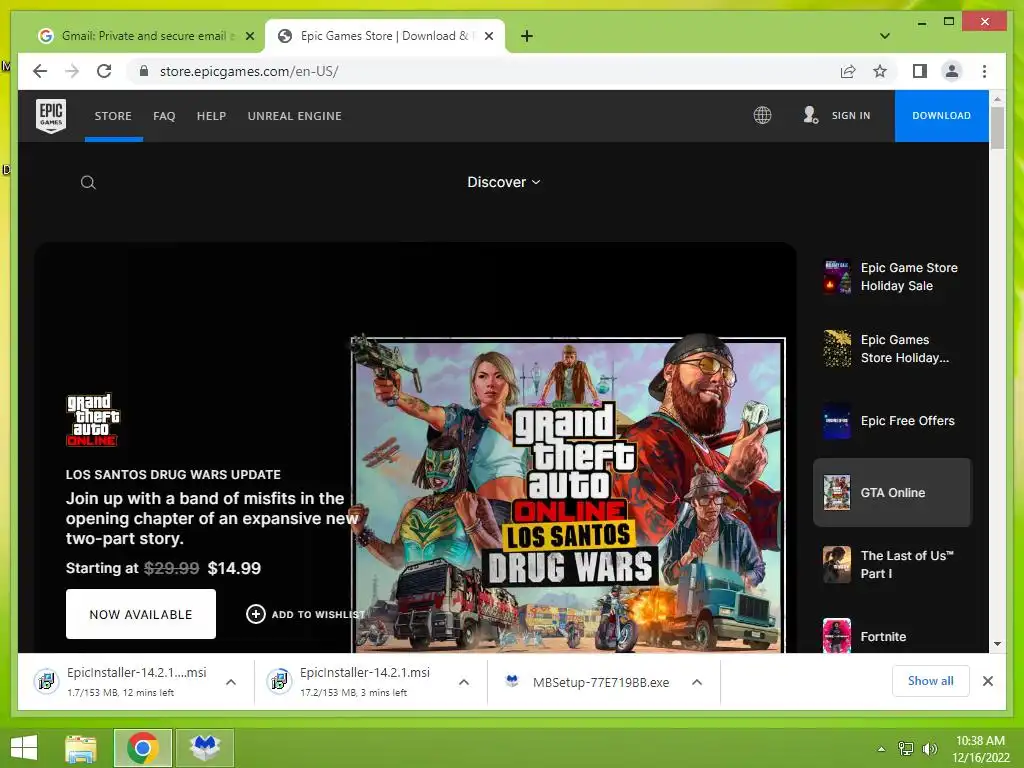The height and width of the screenshot is (768, 1024).
Task: Open the FAQ nav item
Action: 164,116
